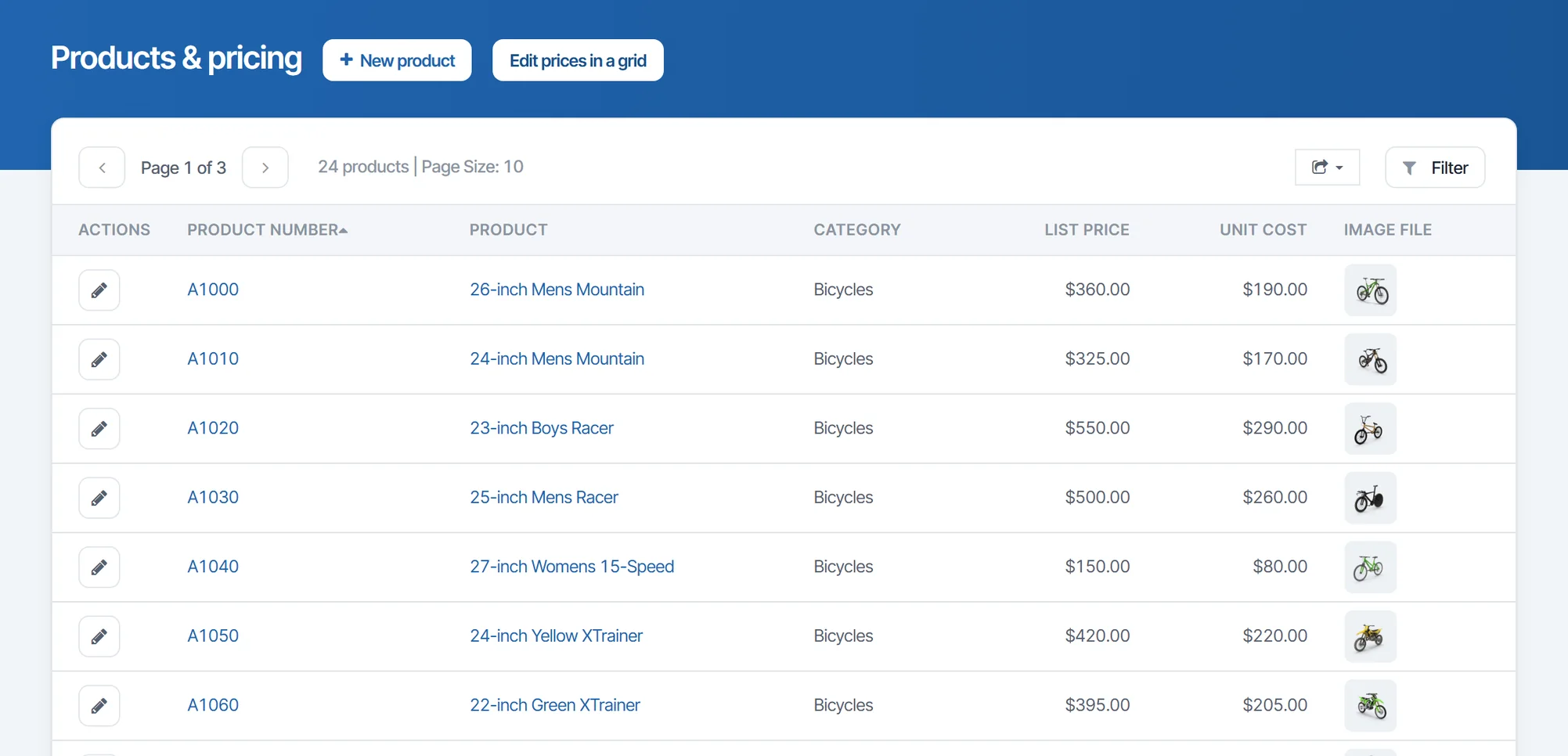Viewport: 1568px width, 756px height.
Task: Sort the table by Category header
Action: coord(857,230)
